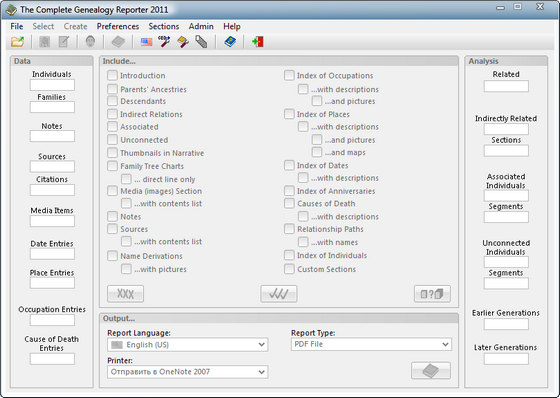Screen dimensions: 560x398
Task: Check Index of Places checkbox
Action: (x=289, y=114)
